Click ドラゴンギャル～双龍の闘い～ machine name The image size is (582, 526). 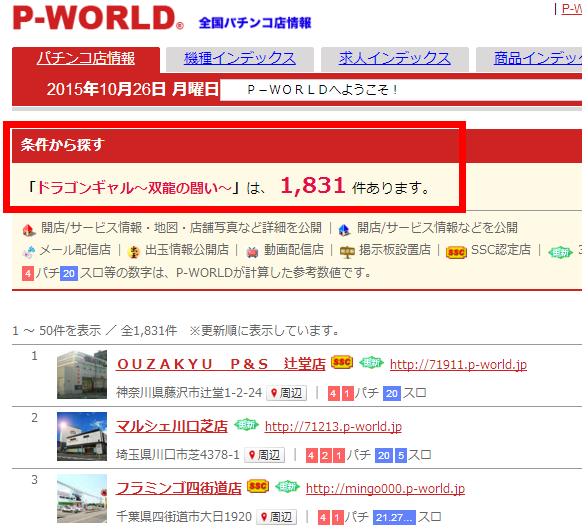click(x=135, y=187)
